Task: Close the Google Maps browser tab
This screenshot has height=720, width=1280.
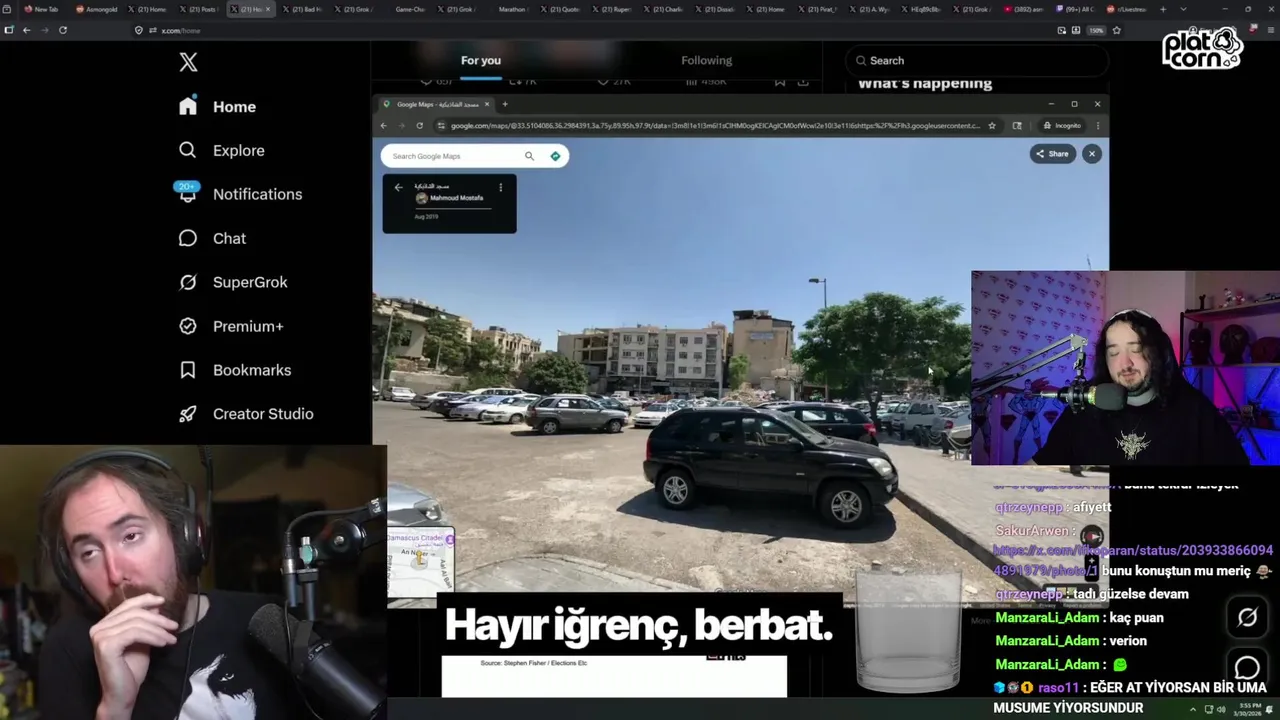Action: point(487,104)
